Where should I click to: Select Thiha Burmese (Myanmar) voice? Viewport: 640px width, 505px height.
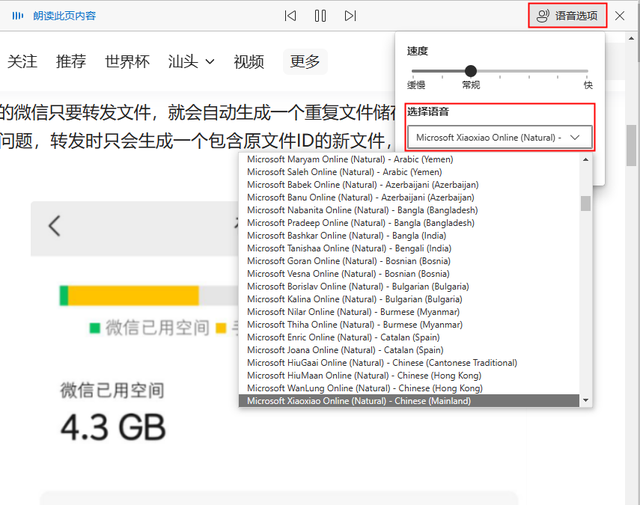pyautogui.click(x=409, y=325)
